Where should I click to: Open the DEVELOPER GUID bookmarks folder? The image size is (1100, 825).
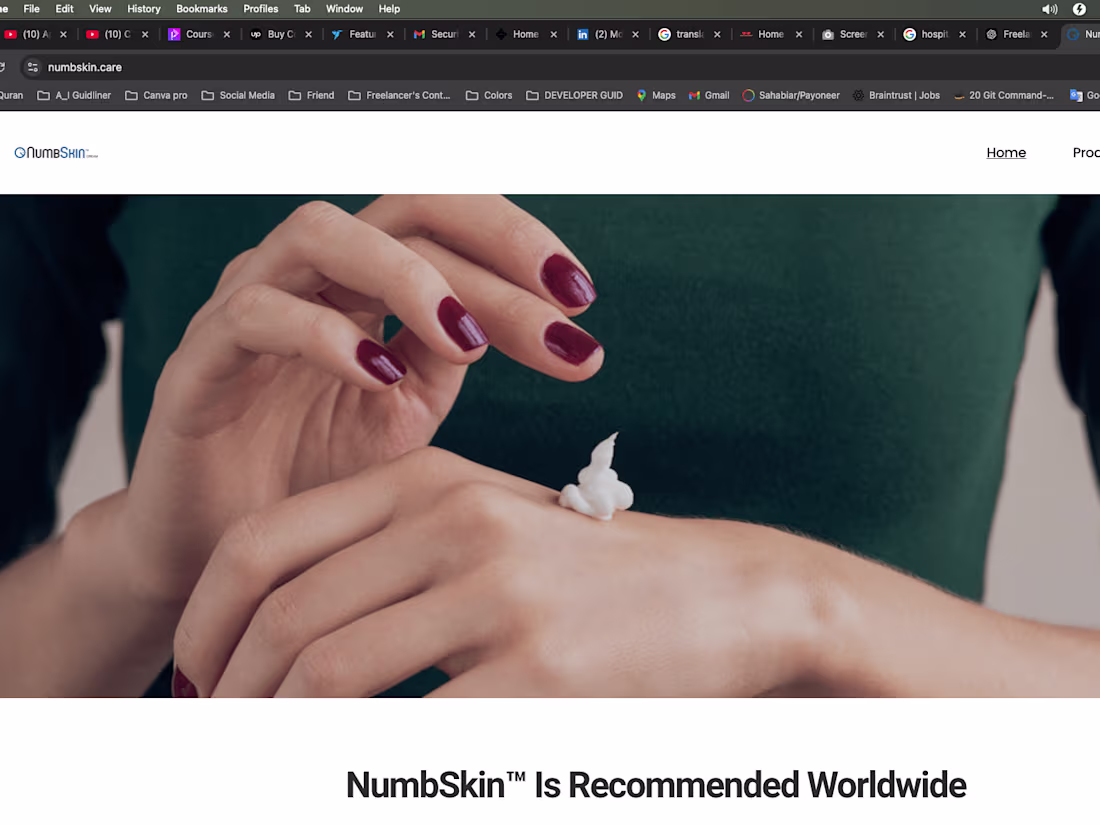(575, 95)
